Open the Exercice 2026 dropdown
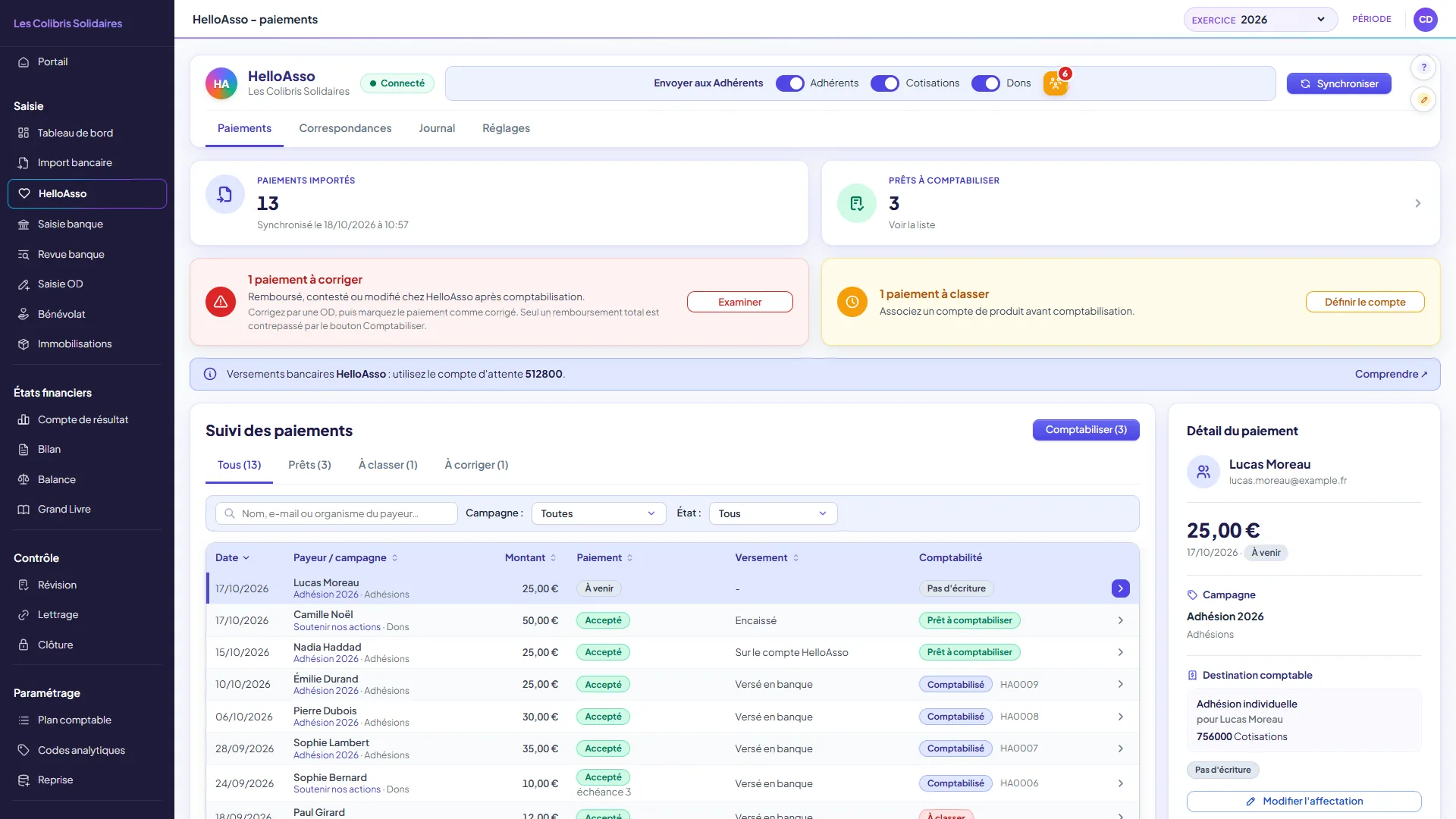This screenshot has height=819, width=1456. (1260, 20)
